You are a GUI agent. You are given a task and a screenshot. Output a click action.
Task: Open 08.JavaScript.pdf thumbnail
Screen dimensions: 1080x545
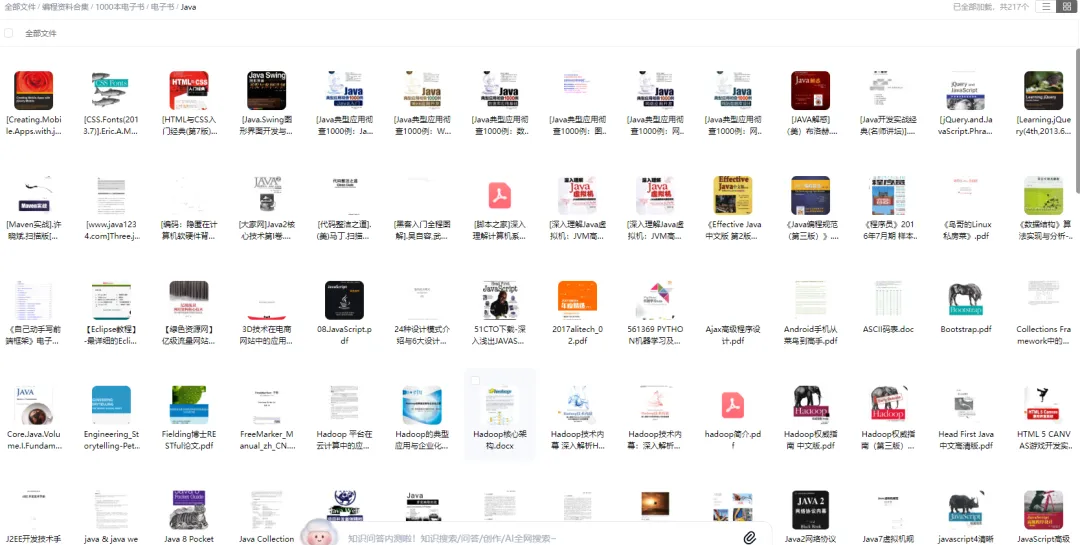coord(344,300)
